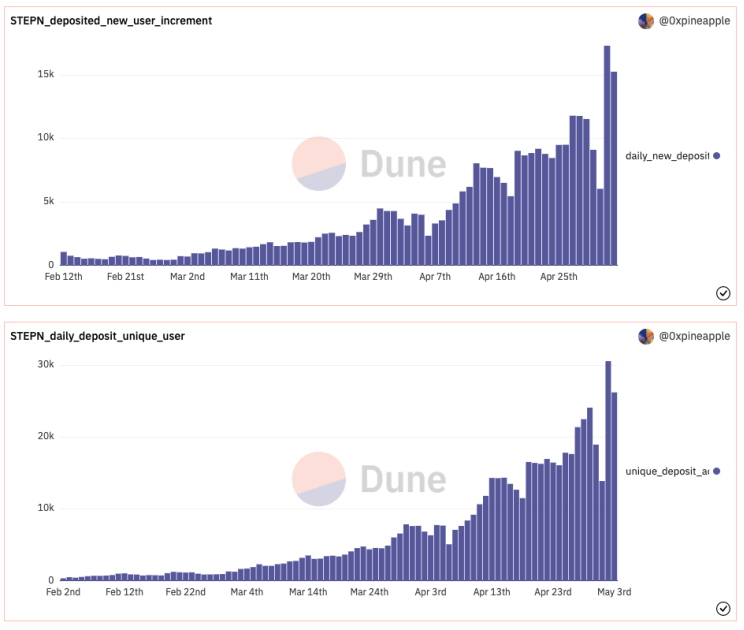Click the unique_deposit legend color dot
Viewport: 744px width, 630px height.
pyautogui.click(x=716, y=471)
